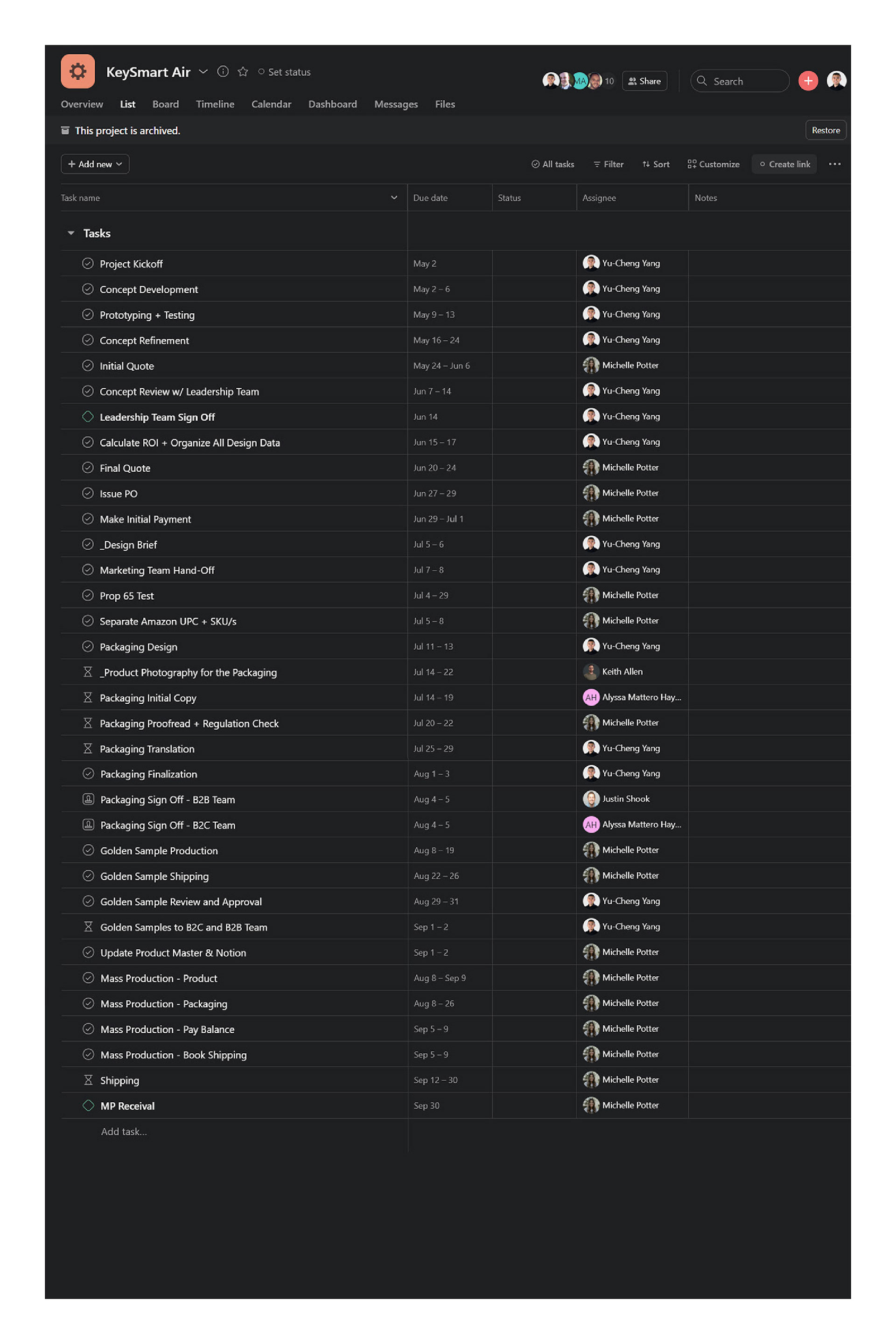
Task: Toggle completion check for Prototyping + Testing
Action: pyautogui.click(x=88, y=314)
